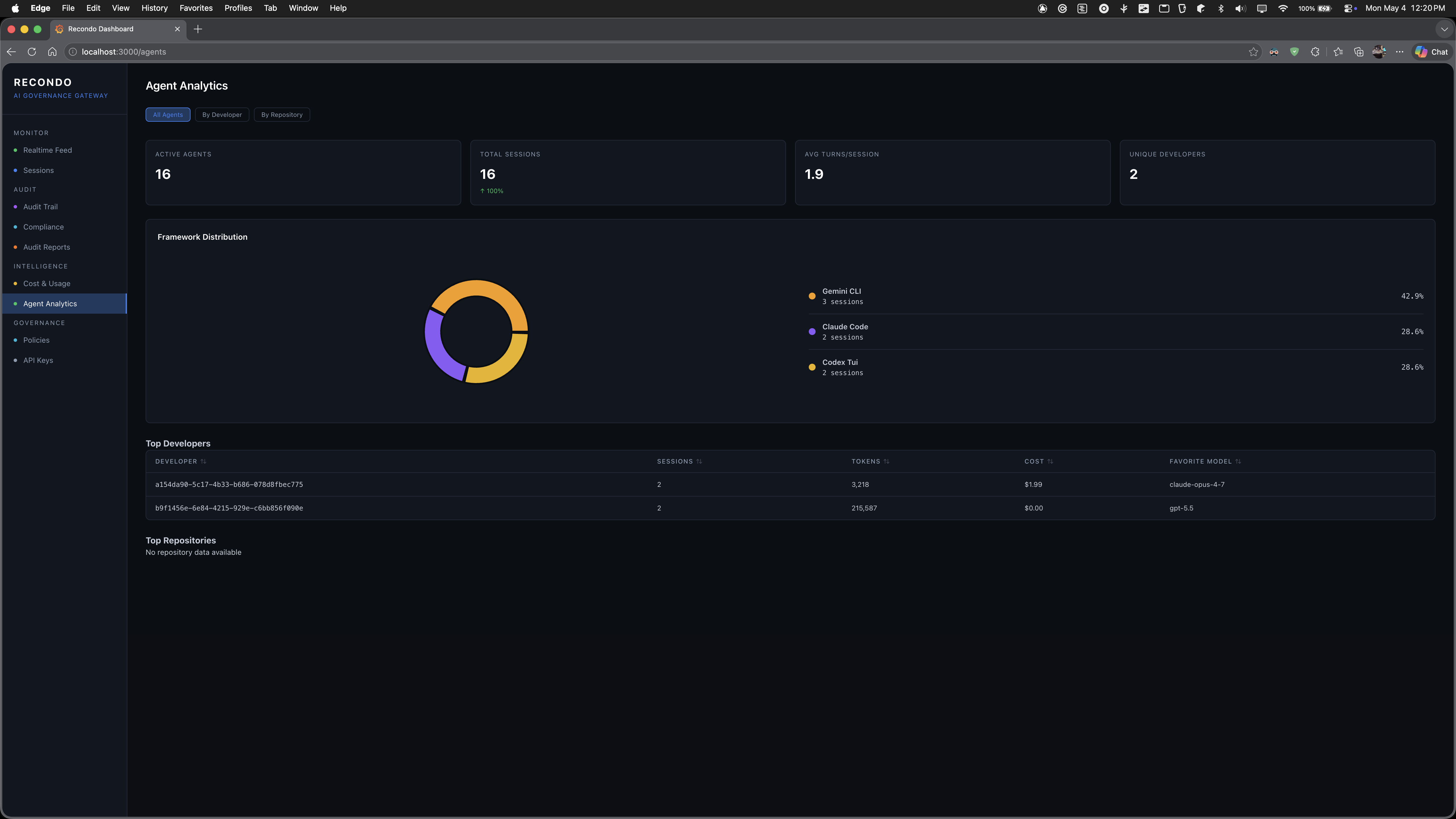Click the $1.99 cost cell
Image resolution: width=1456 pixels, height=819 pixels.
1033,485
